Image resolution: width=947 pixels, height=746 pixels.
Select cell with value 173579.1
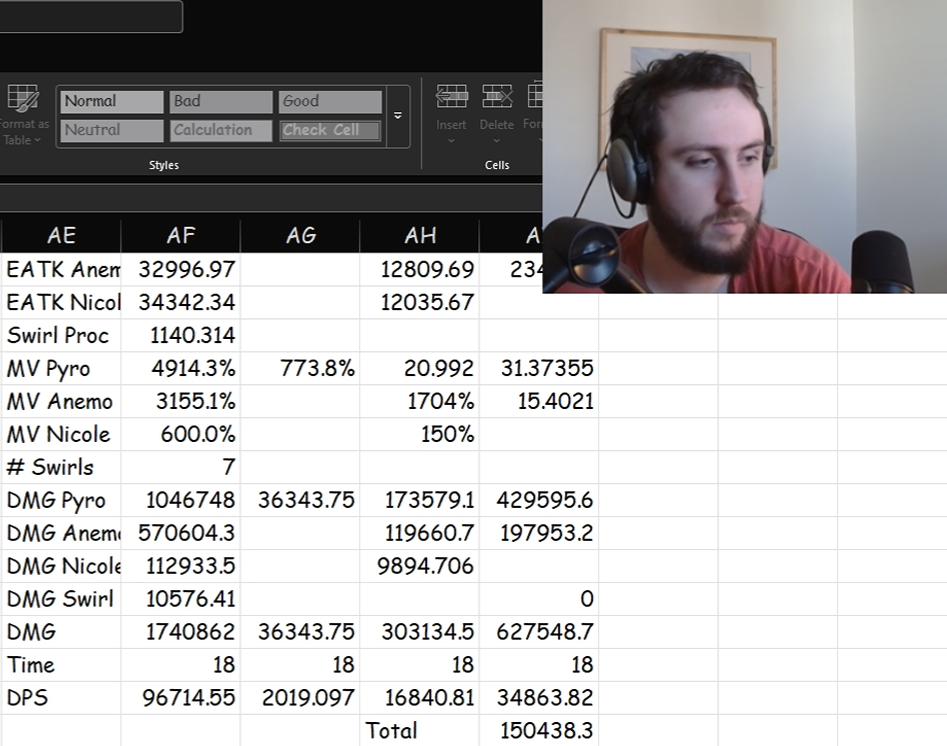tap(420, 500)
